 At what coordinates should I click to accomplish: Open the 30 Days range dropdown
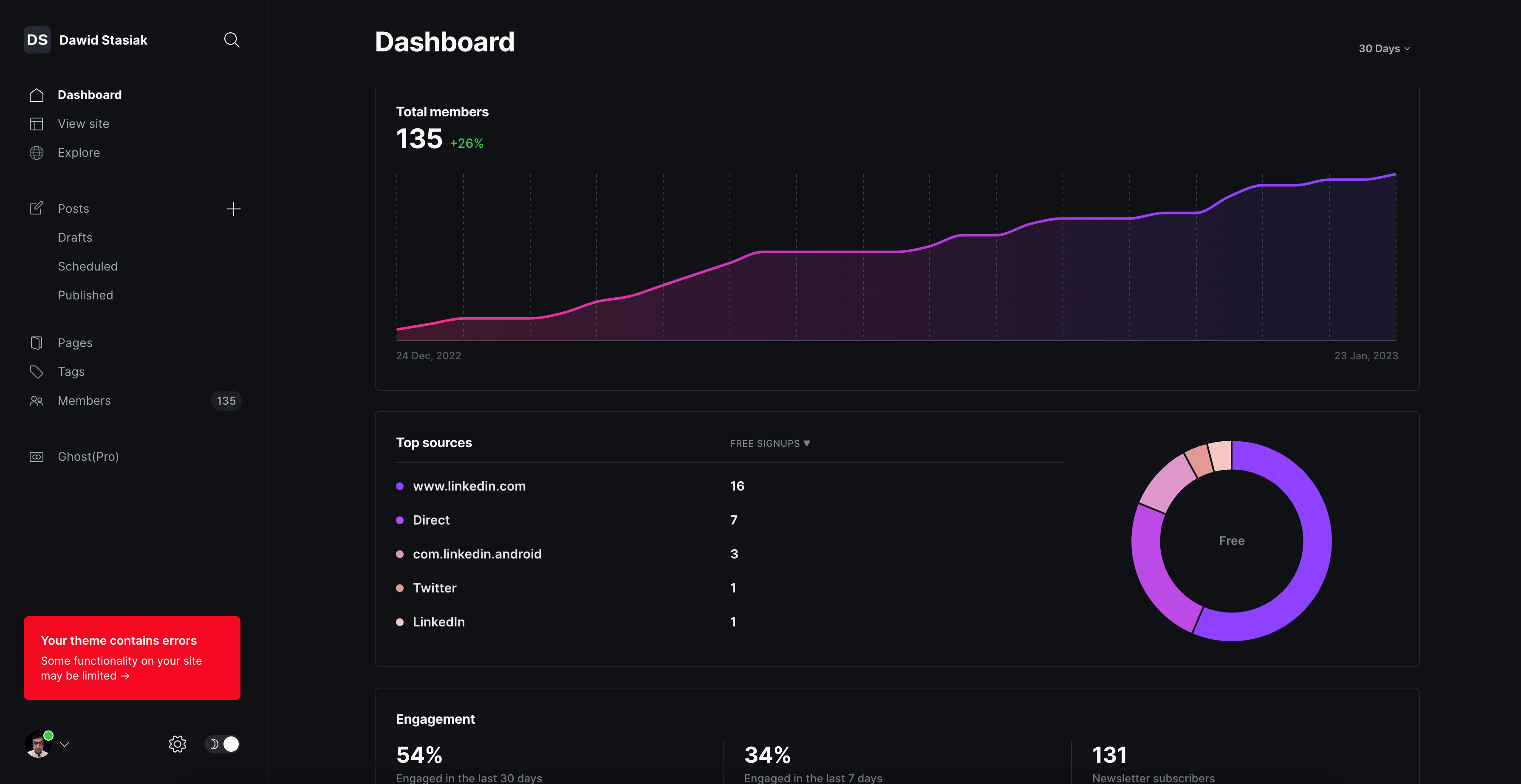1384,48
